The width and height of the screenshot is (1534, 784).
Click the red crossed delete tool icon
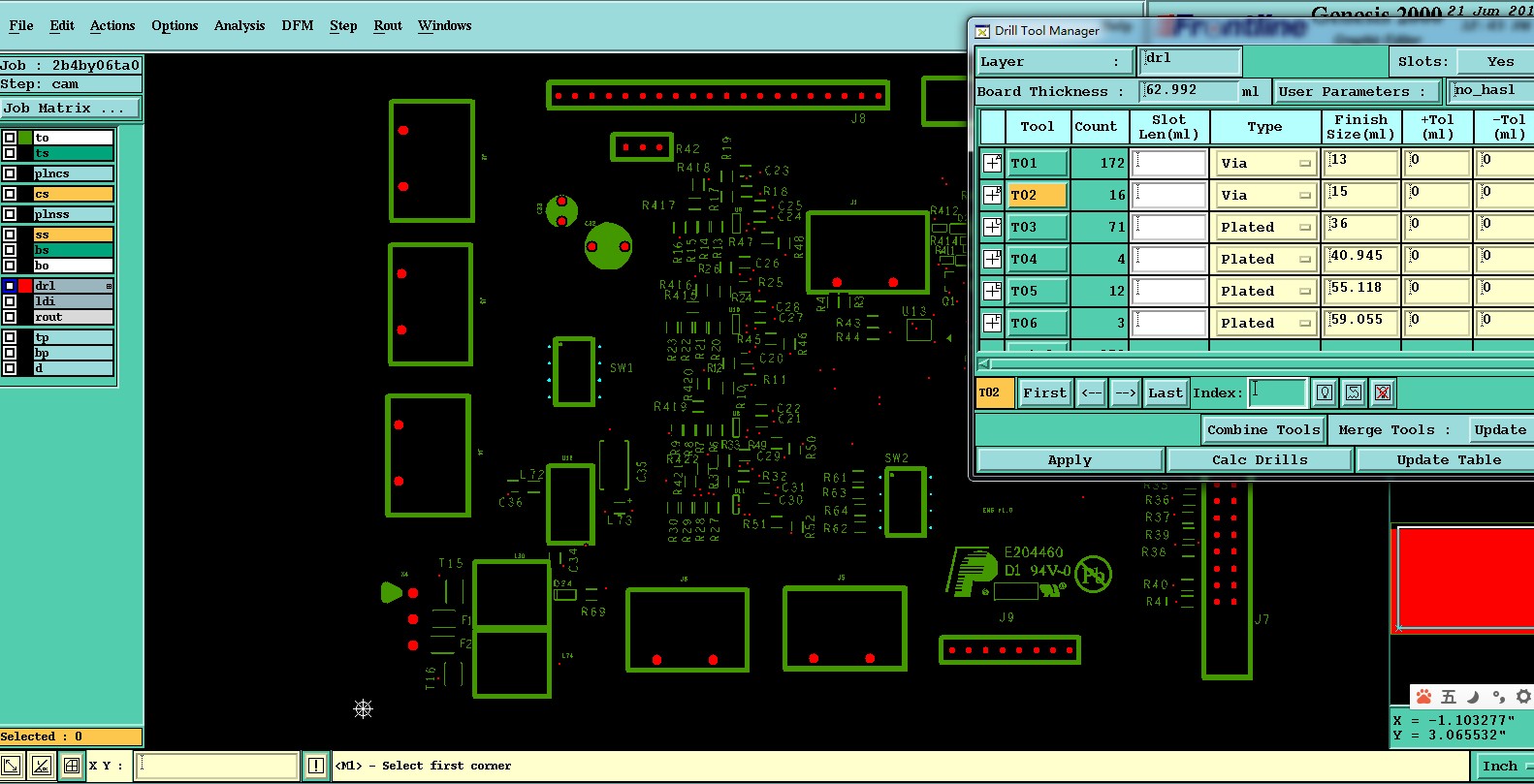tap(1383, 392)
